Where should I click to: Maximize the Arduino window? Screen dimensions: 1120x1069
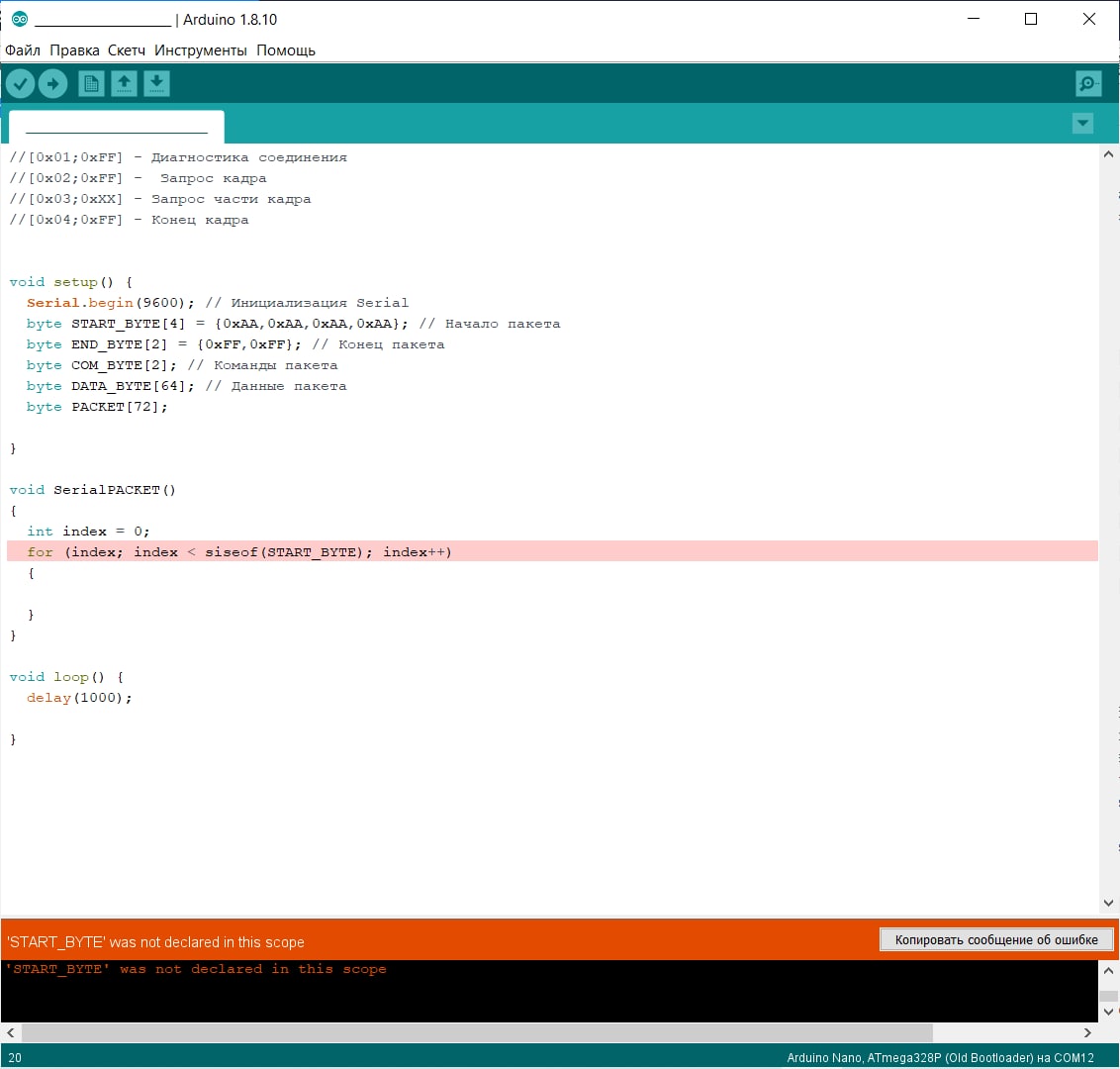click(1031, 19)
